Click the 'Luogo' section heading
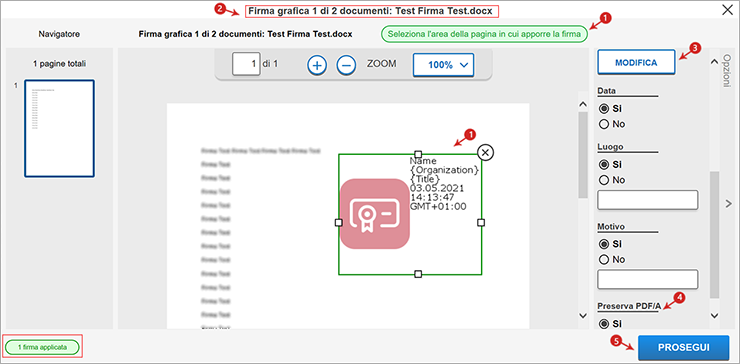 (610, 146)
